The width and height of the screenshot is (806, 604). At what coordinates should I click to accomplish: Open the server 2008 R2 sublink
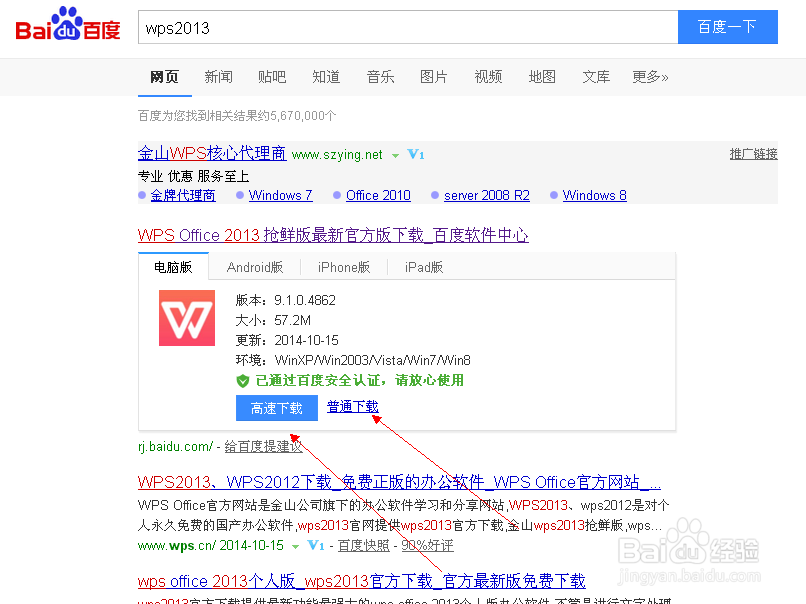coord(487,195)
